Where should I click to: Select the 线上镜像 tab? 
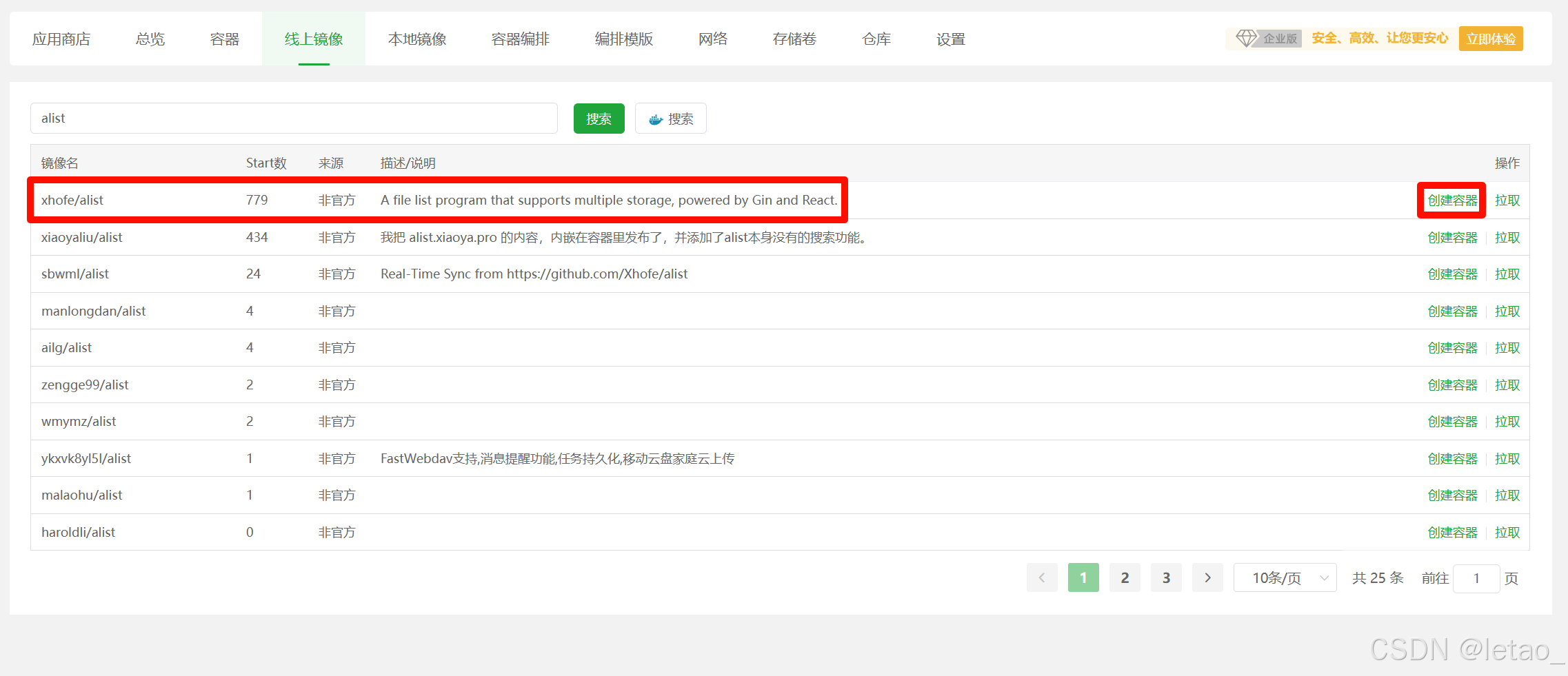pyautogui.click(x=314, y=39)
